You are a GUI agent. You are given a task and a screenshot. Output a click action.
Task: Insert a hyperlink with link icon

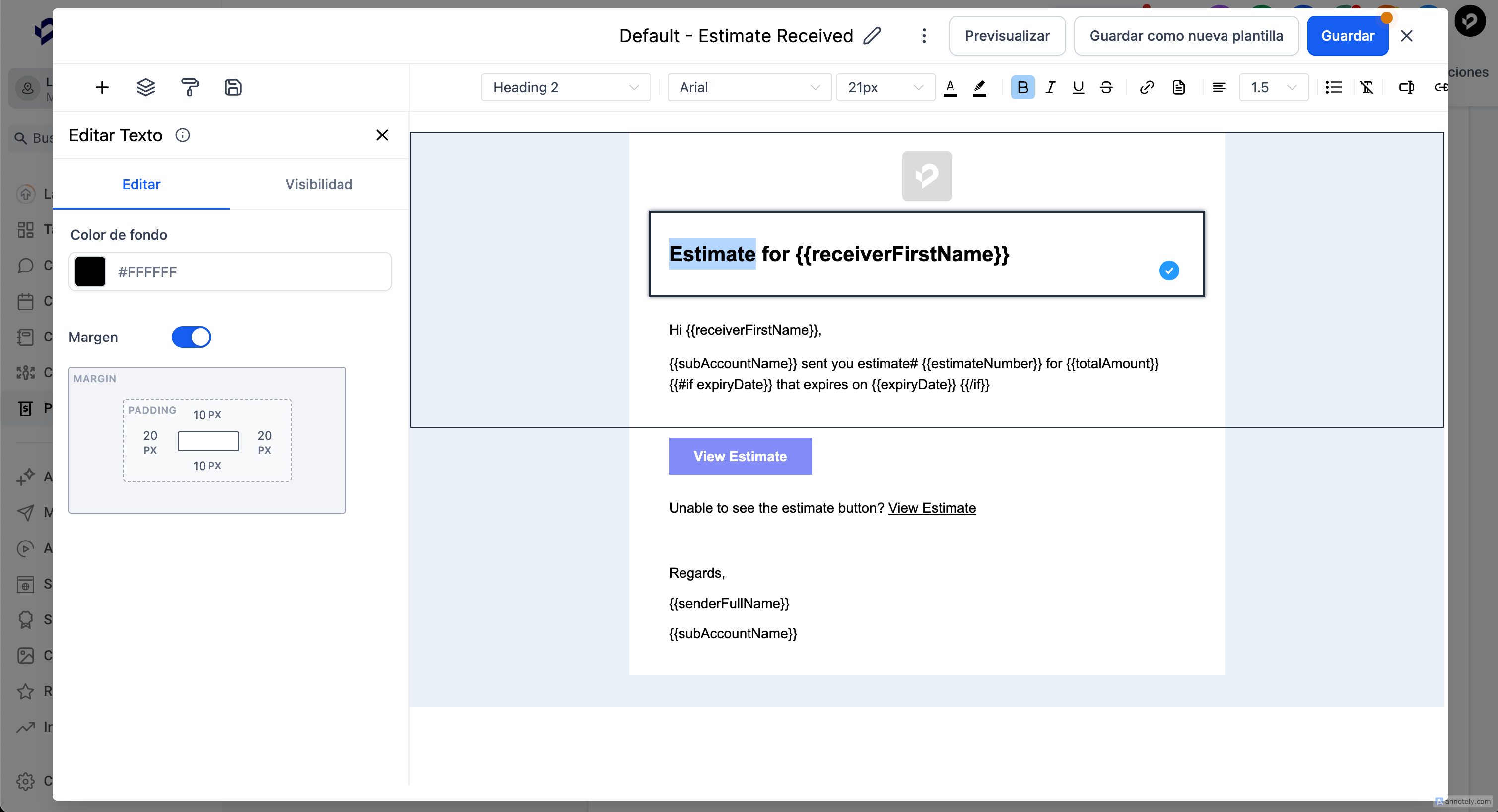pyautogui.click(x=1146, y=87)
